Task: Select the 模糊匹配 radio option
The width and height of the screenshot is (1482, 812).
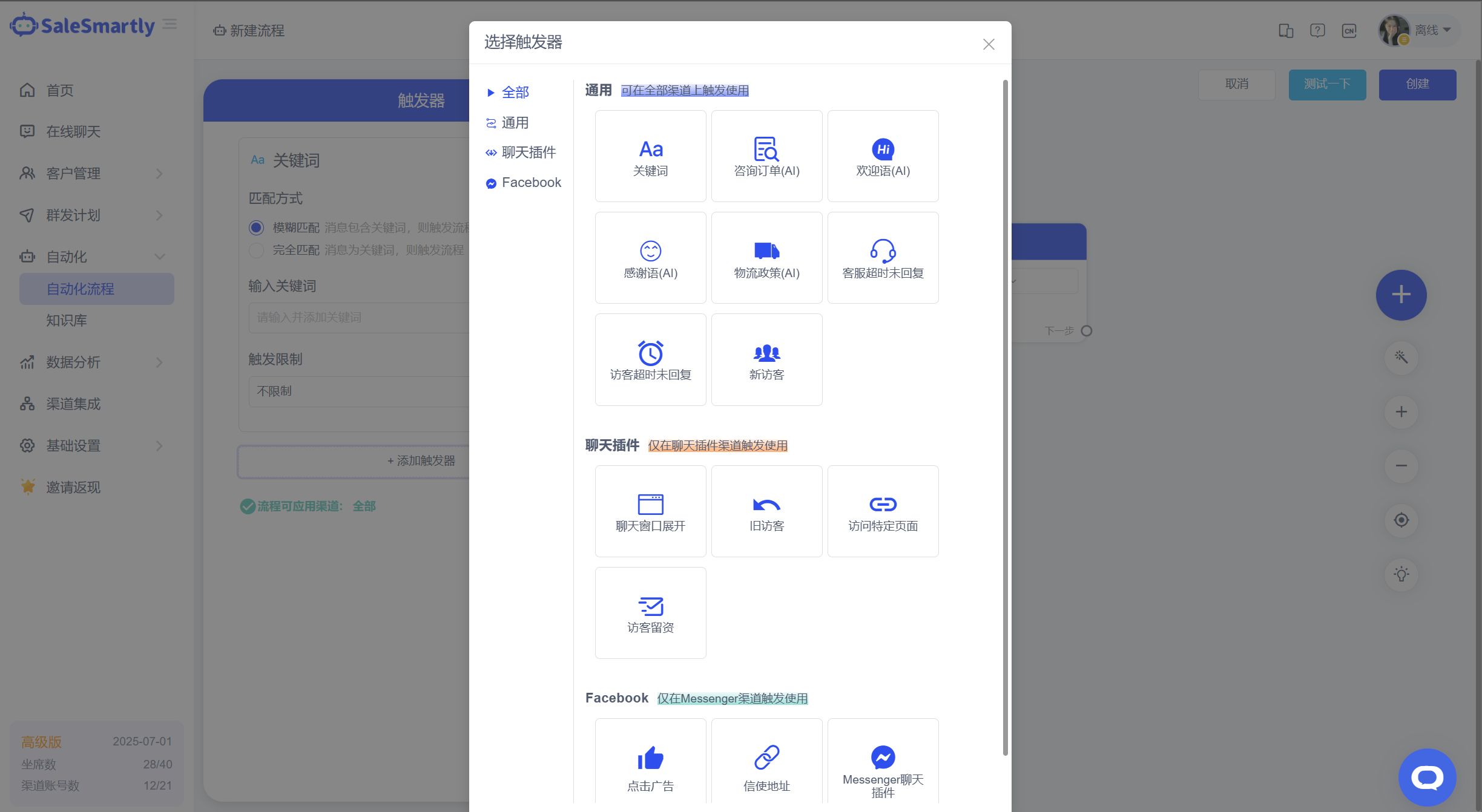Action: coord(256,228)
